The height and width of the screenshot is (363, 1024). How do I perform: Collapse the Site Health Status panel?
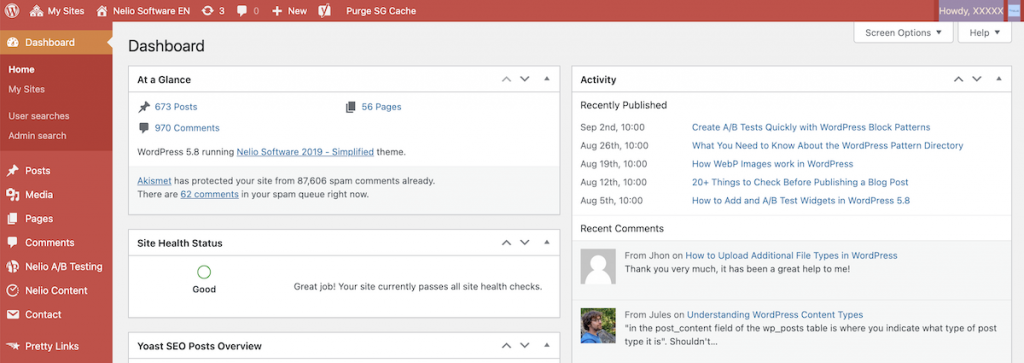click(547, 242)
